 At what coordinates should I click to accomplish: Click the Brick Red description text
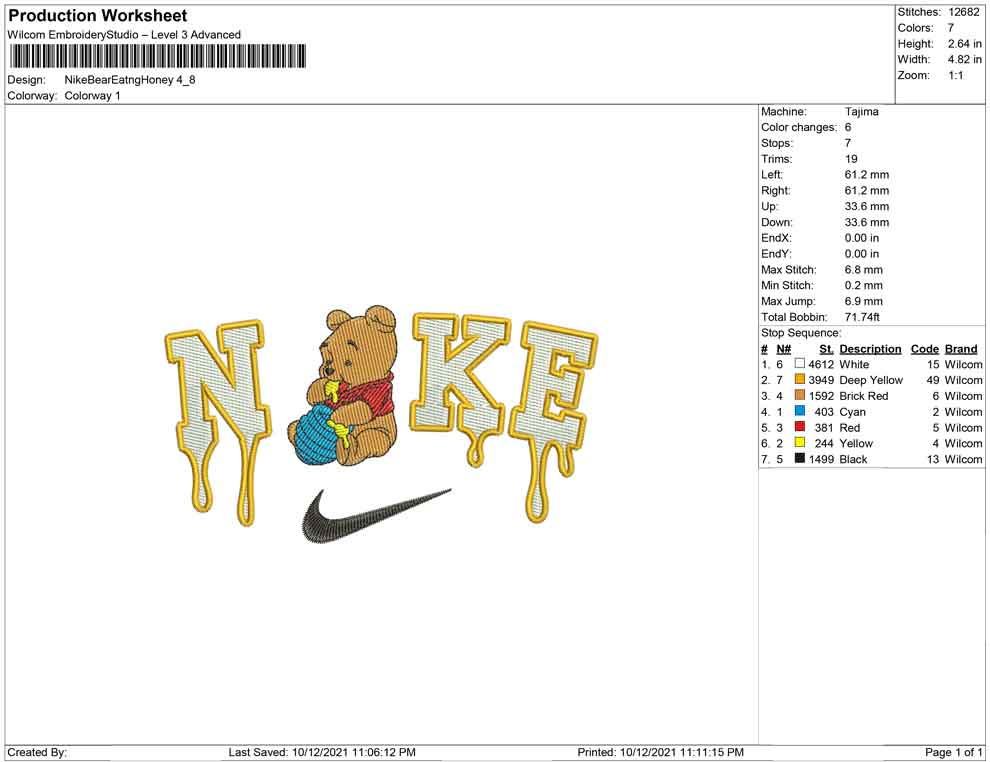pyautogui.click(x=863, y=396)
